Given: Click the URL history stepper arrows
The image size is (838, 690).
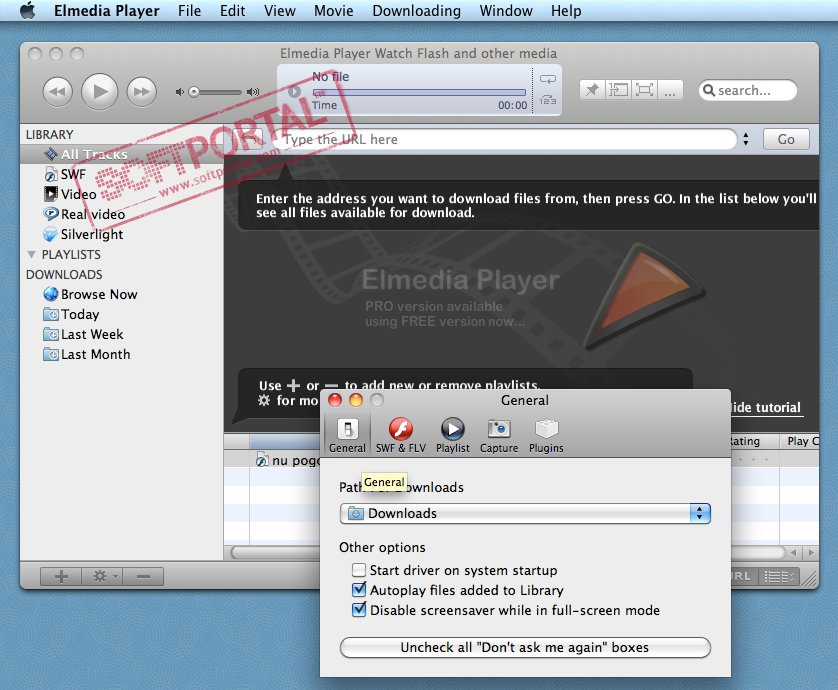Looking at the screenshot, I should pos(746,139).
